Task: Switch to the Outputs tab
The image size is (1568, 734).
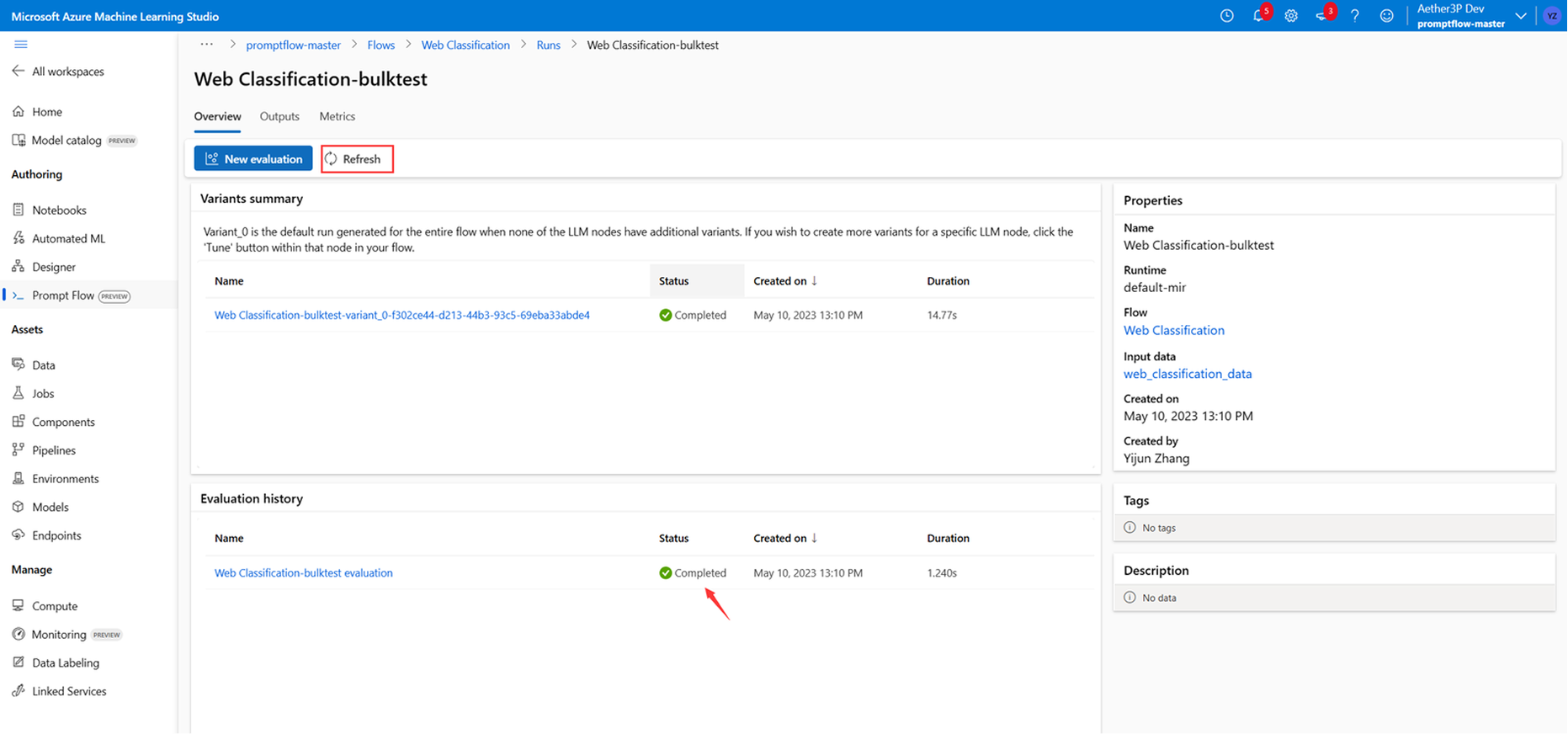Action: tap(279, 116)
